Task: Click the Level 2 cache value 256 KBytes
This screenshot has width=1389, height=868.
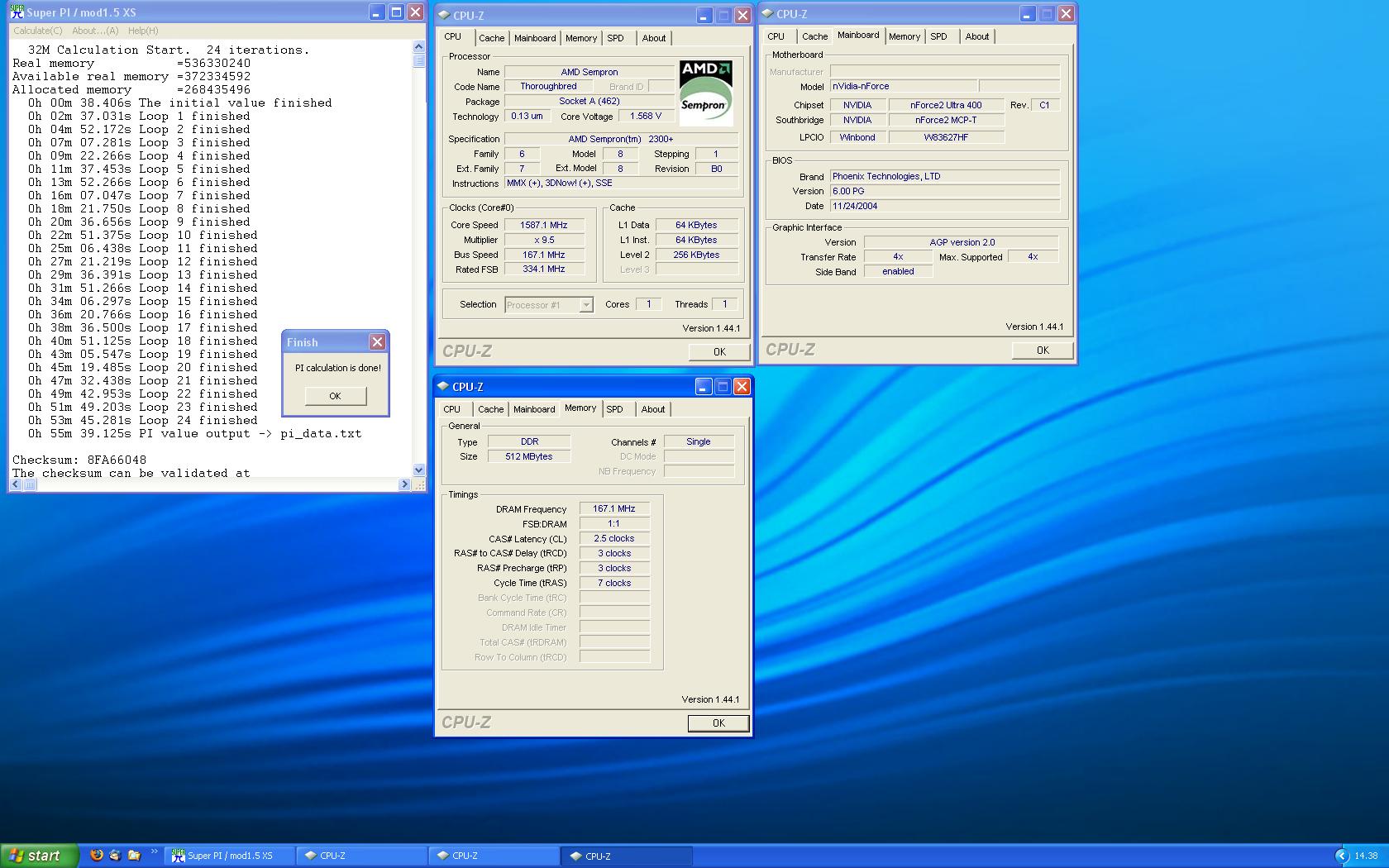Action: point(696,255)
